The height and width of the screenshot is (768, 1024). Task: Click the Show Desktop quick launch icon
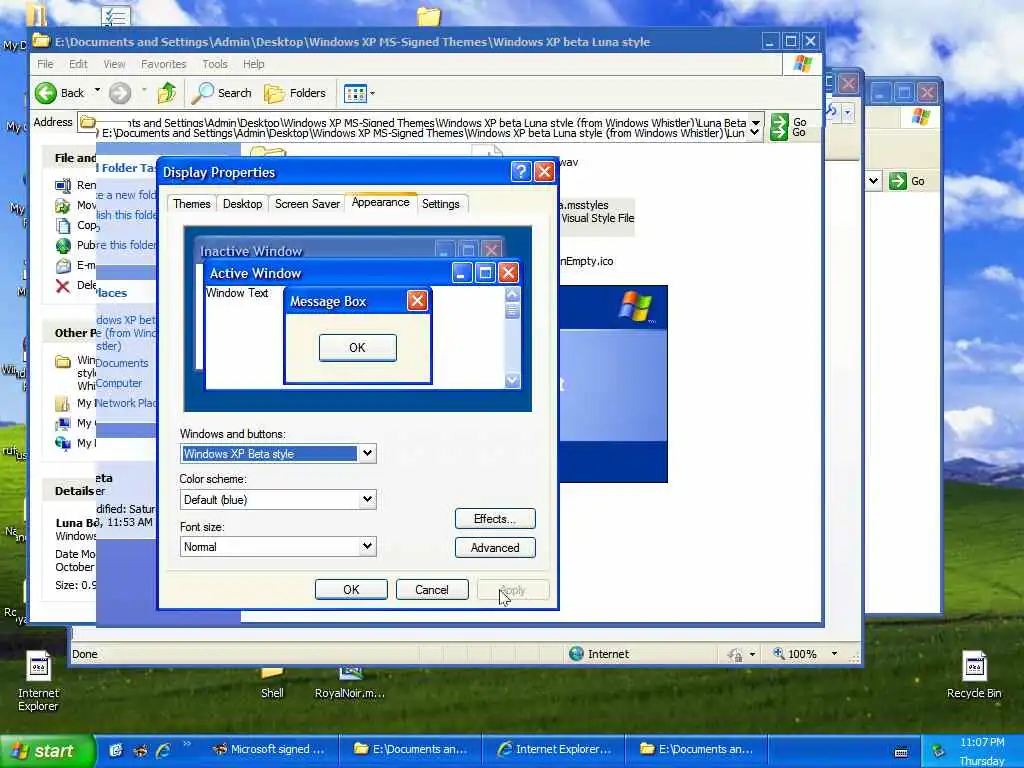tap(116, 750)
